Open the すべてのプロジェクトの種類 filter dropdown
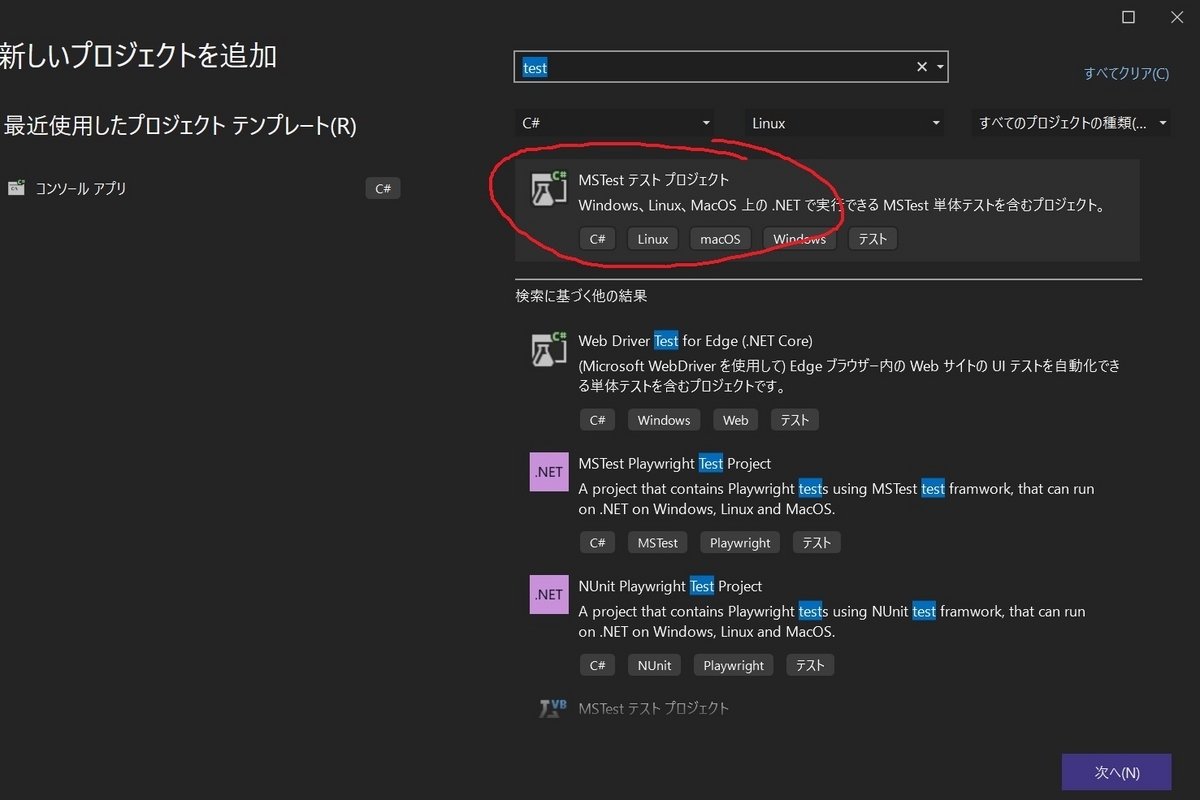 pyautogui.click(x=1072, y=123)
